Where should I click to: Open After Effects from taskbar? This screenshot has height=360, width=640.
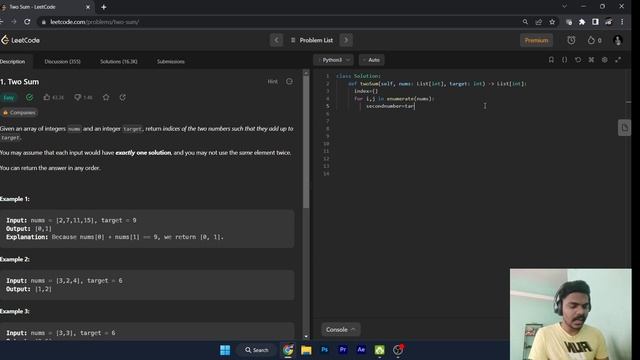[x=361, y=350]
